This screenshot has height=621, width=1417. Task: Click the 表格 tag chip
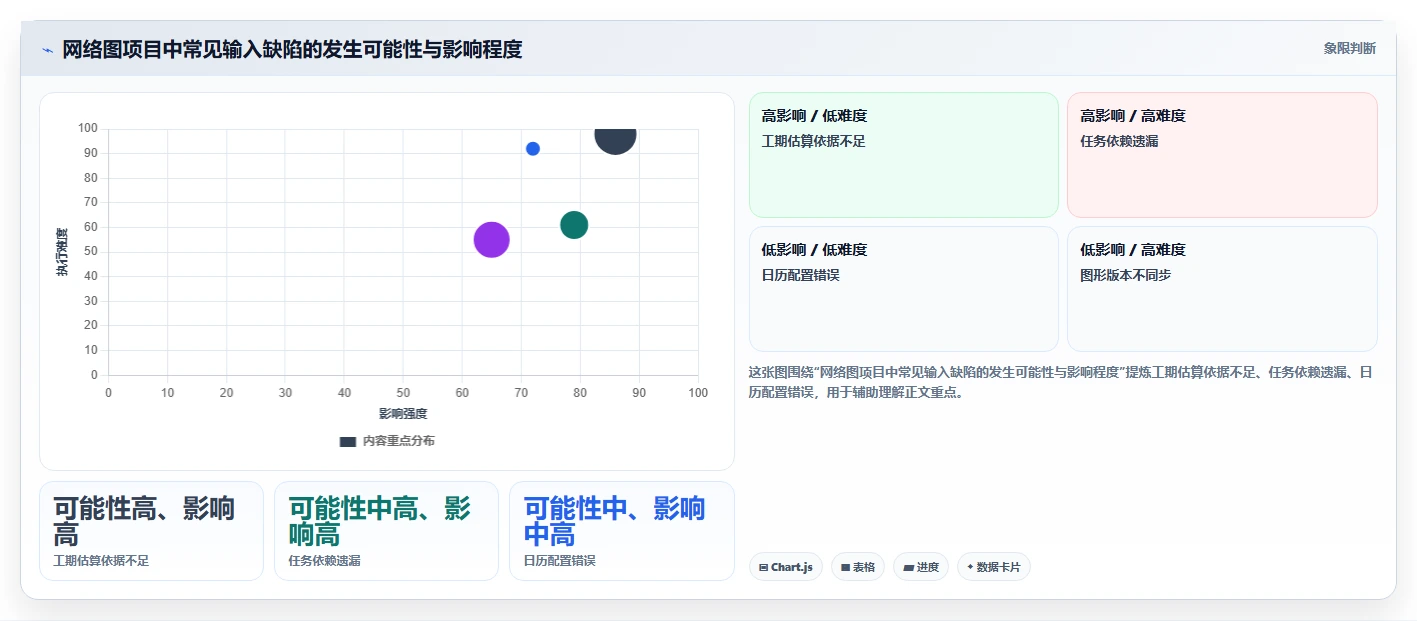click(x=858, y=567)
